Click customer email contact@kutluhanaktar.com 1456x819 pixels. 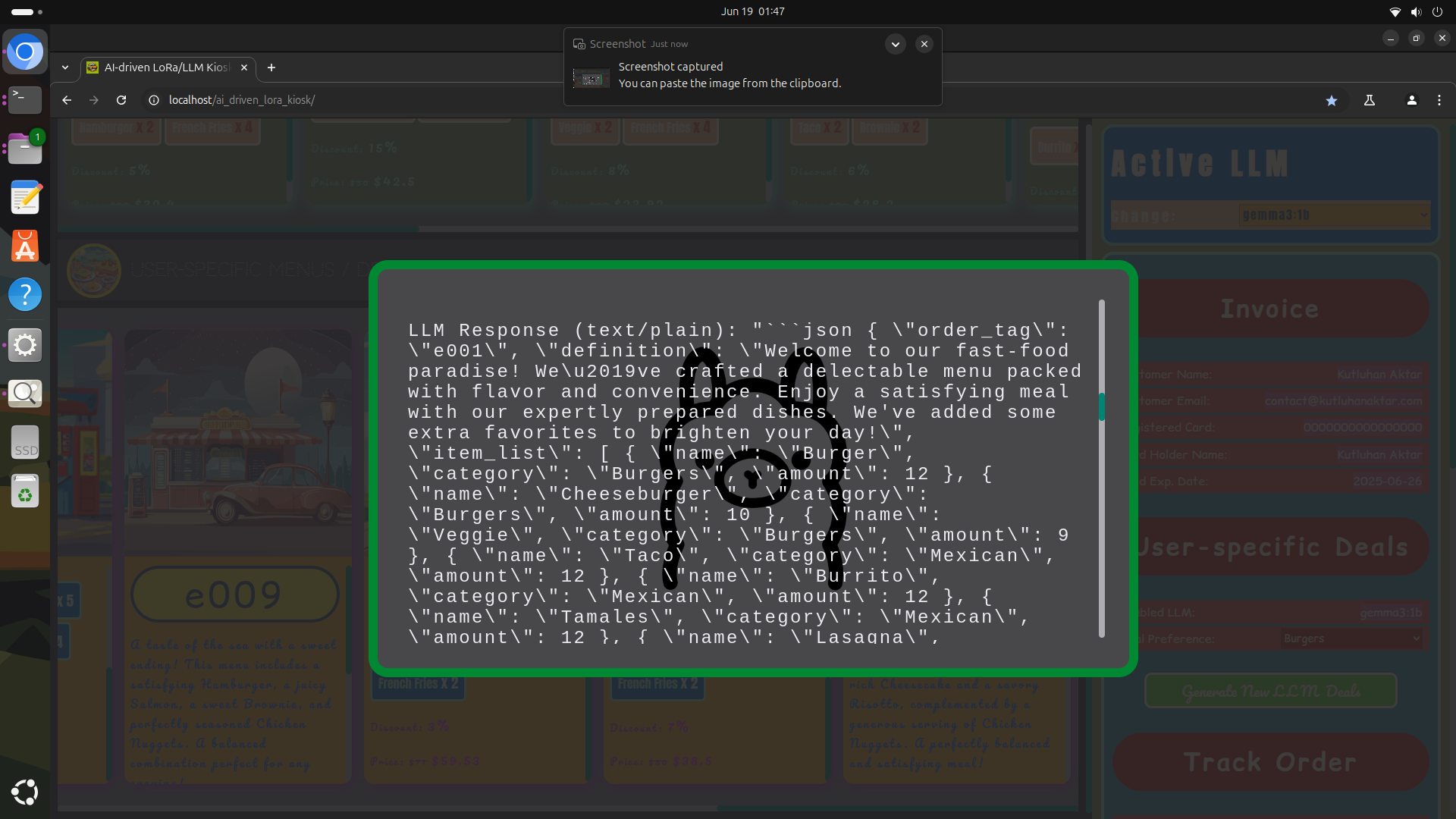pos(1343,401)
